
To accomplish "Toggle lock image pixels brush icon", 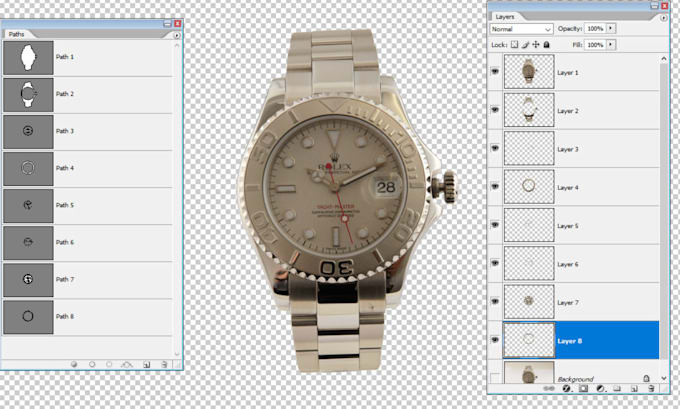I will click(525, 44).
